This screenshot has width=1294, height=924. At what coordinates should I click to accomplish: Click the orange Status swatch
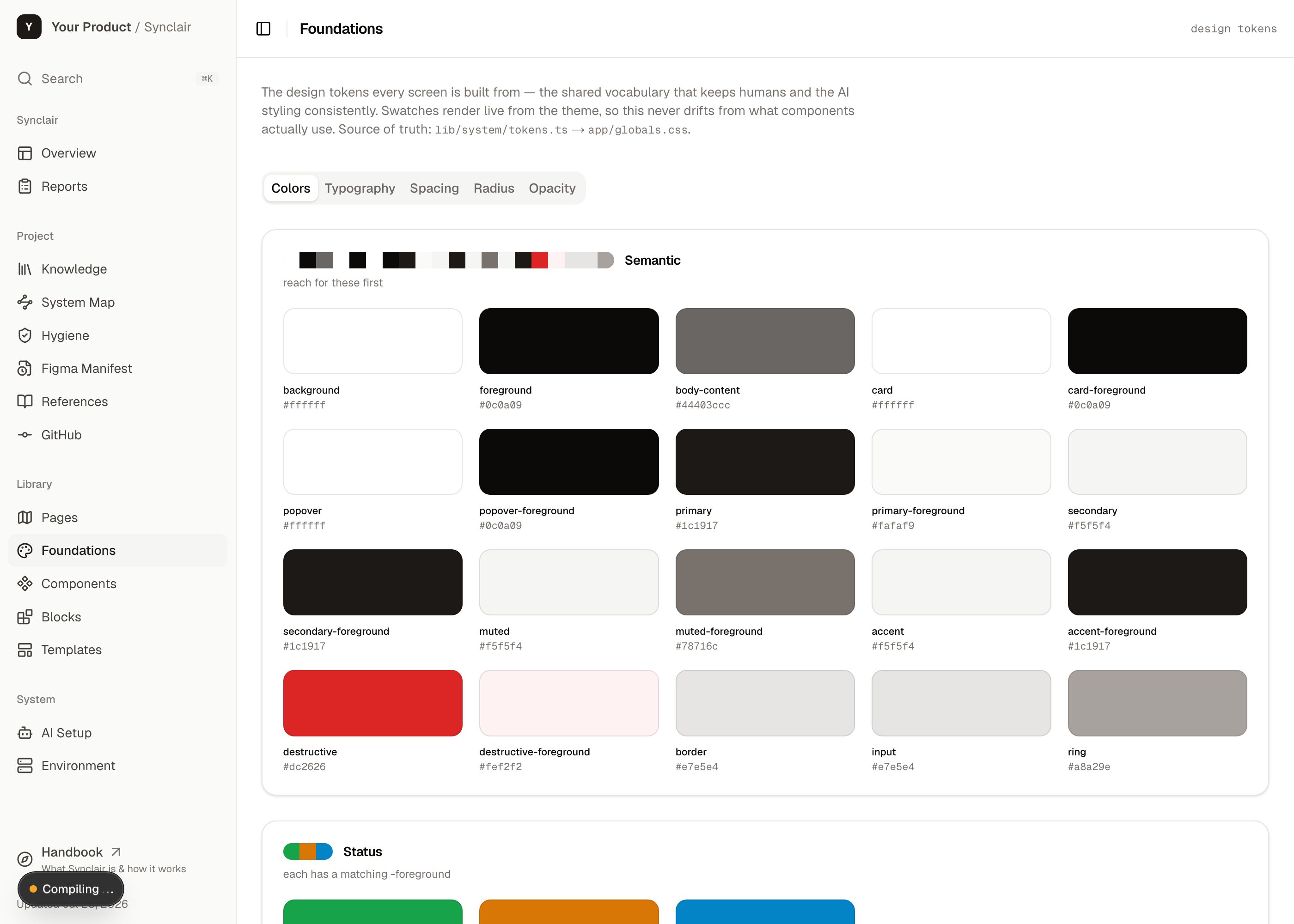coord(568,912)
